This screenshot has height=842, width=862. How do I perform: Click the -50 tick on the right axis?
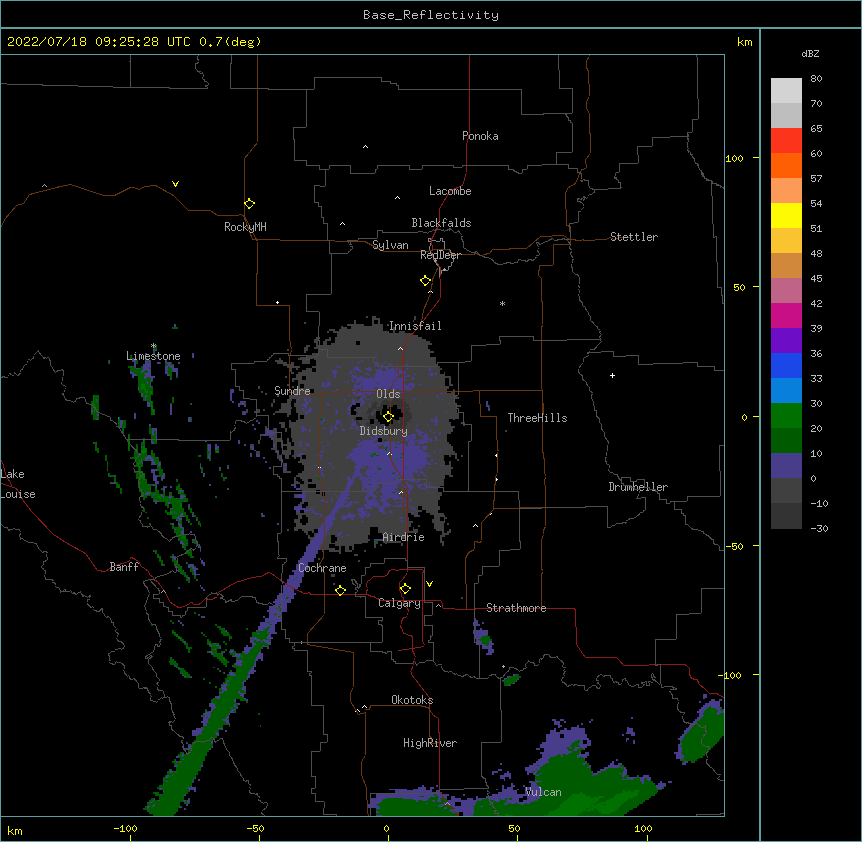[x=734, y=546]
